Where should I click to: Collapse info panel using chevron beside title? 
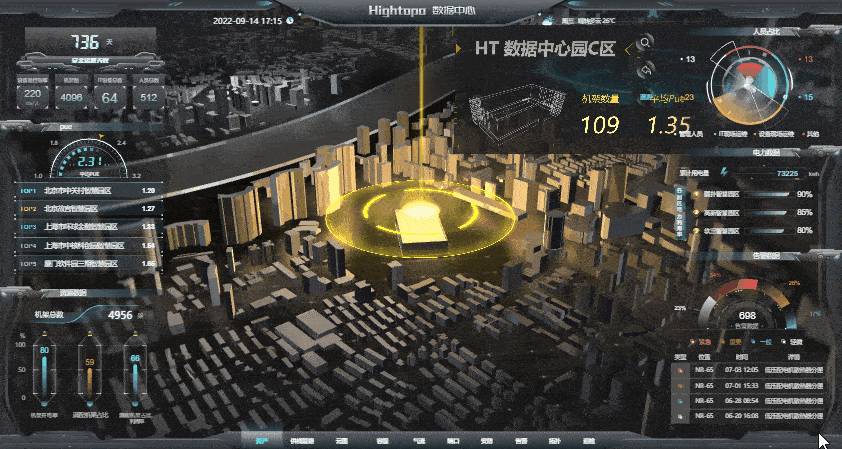tap(625, 48)
